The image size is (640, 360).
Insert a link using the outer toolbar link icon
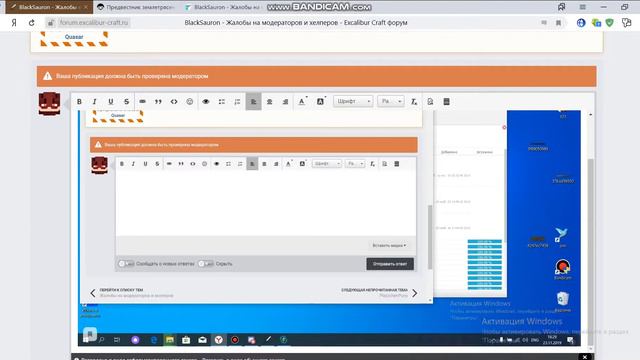coord(142,102)
